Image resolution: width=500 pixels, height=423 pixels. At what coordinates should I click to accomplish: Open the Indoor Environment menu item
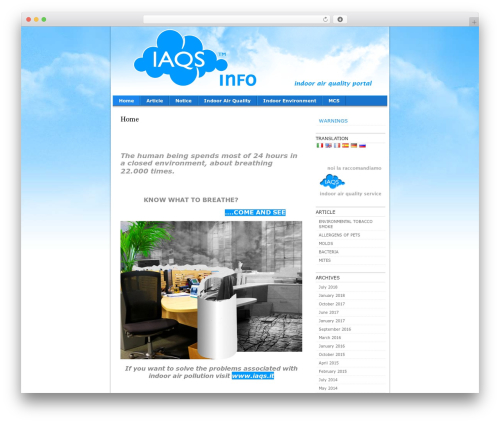point(290,101)
